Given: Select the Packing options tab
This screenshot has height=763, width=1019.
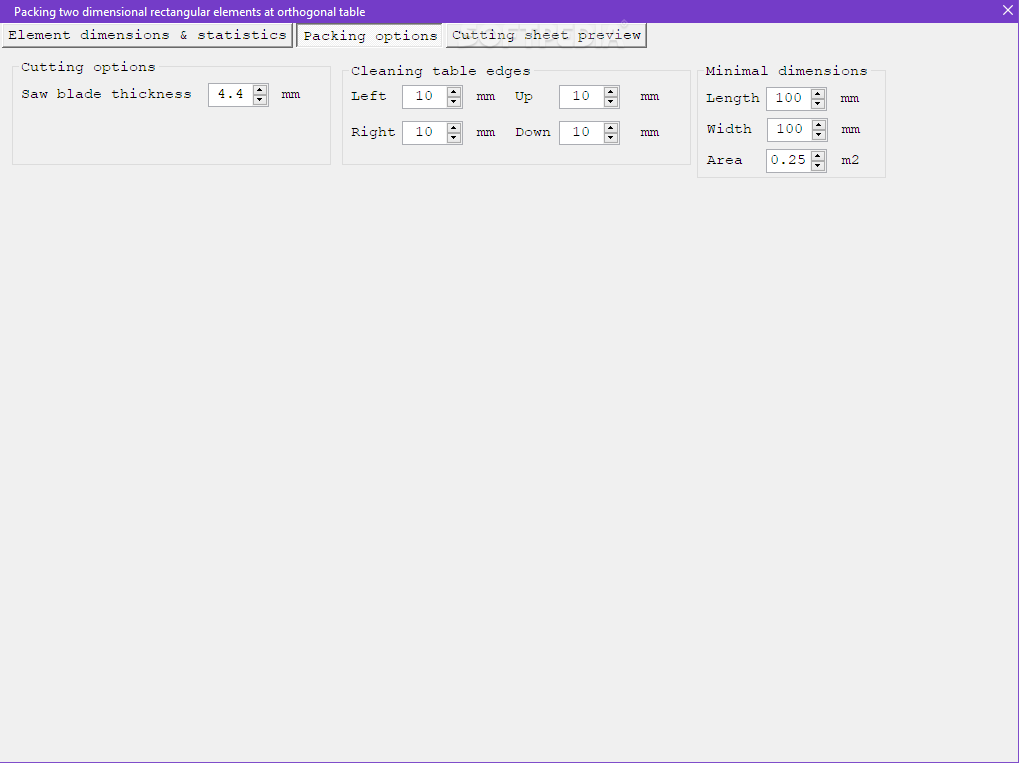Looking at the screenshot, I should pyautogui.click(x=370, y=36).
